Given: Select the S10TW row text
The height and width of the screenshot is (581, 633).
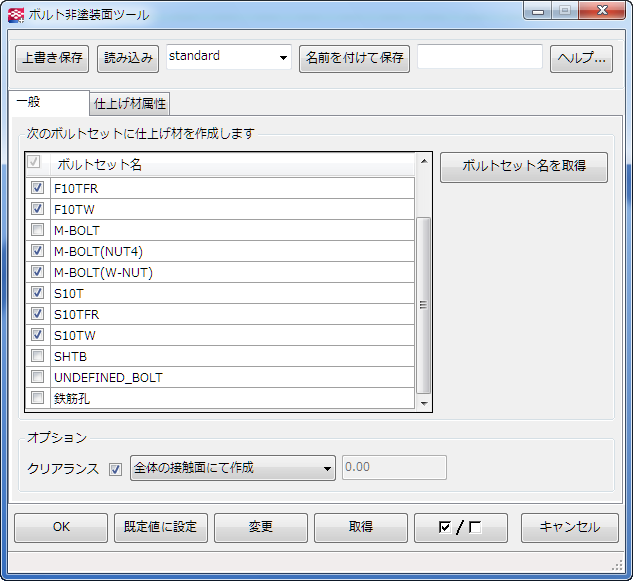Looking at the screenshot, I should [75, 335].
